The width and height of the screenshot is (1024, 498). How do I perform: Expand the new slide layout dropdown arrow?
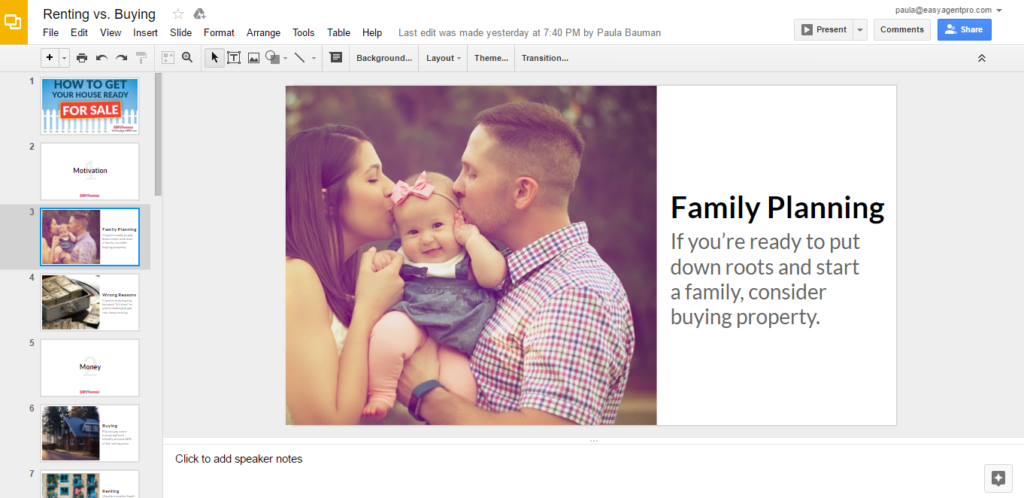[64, 57]
